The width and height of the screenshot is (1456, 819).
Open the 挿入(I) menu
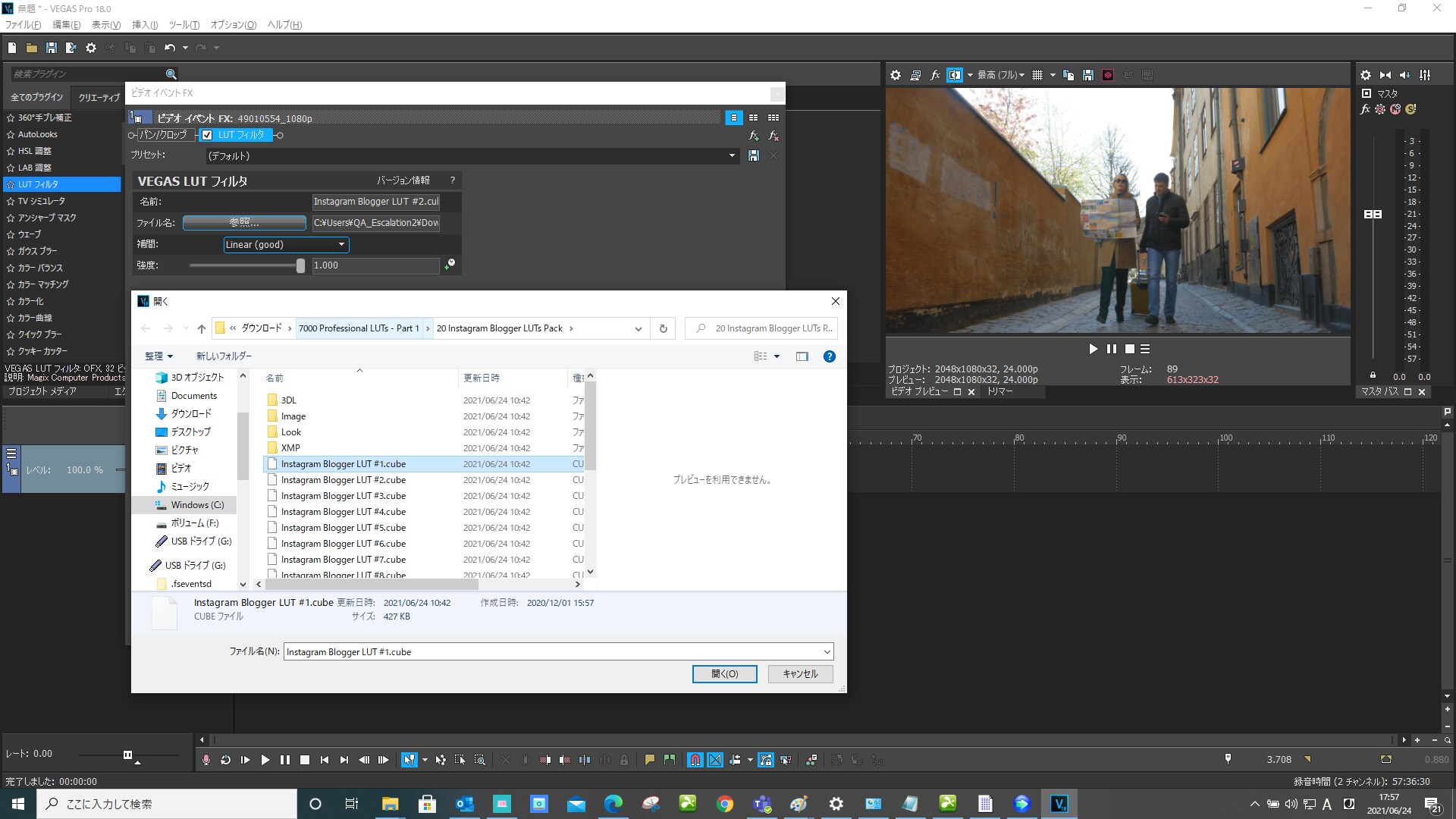[x=145, y=25]
